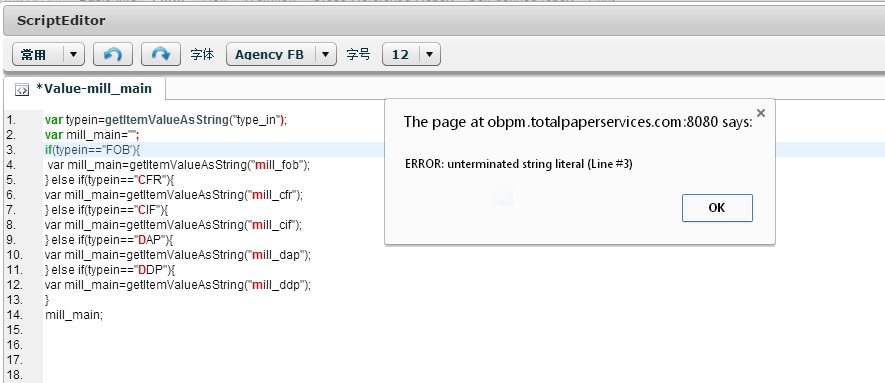The width and height of the screenshot is (885, 383).
Task: Click the unterminated string literal error message
Action: [518, 164]
